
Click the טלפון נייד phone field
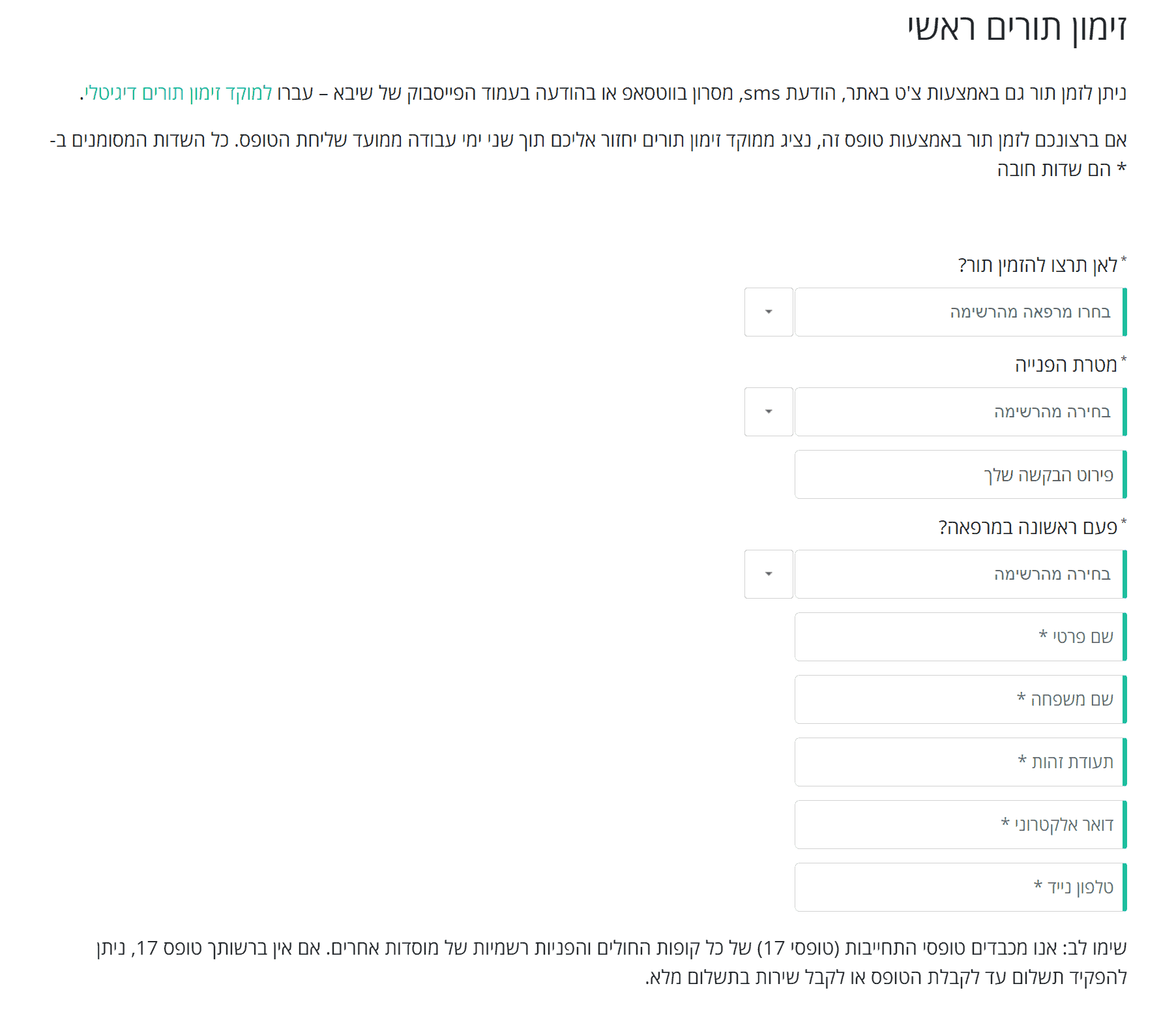[960, 887]
